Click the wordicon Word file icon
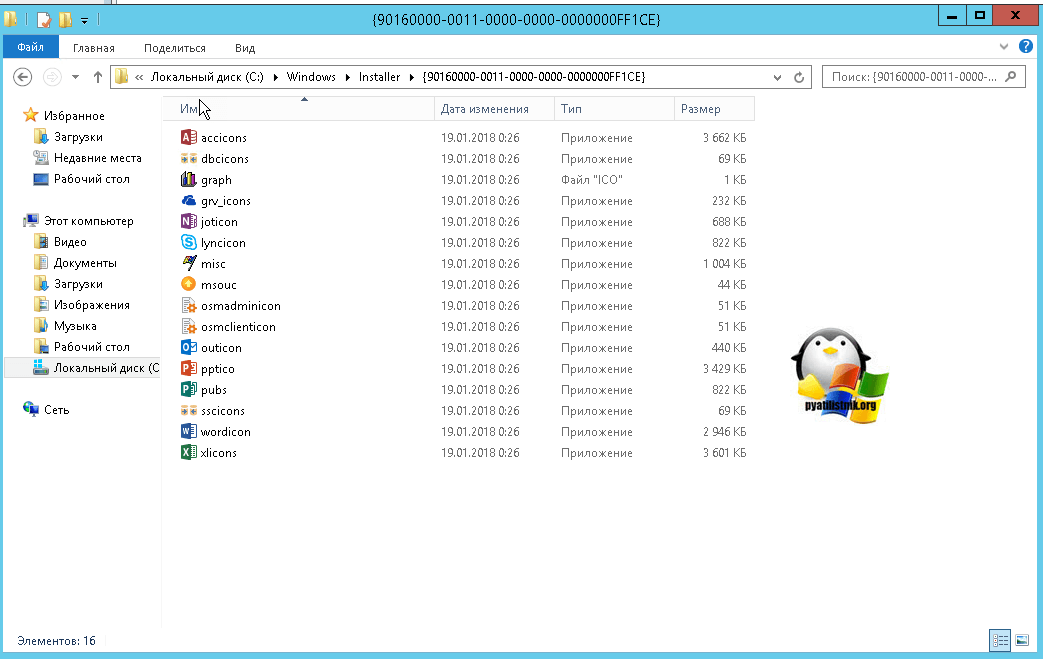 [x=188, y=432]
